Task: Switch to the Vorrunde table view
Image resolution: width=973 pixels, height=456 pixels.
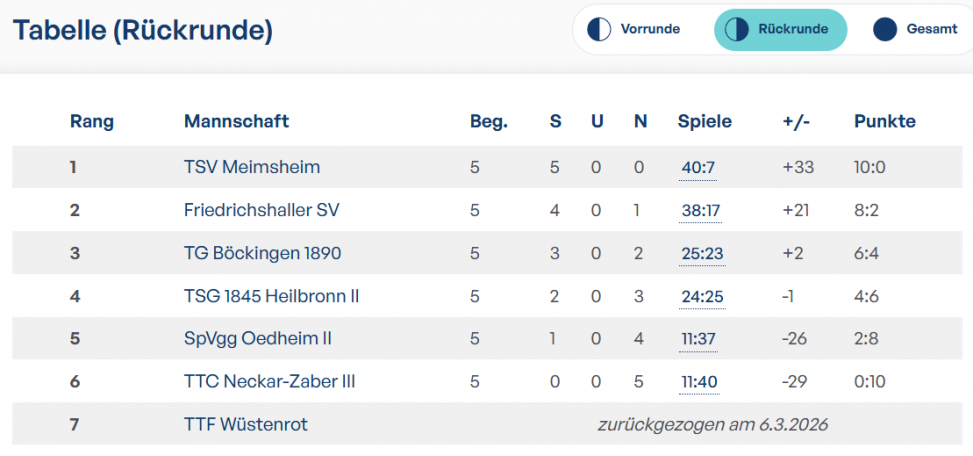Action: (x=636, y=29)
